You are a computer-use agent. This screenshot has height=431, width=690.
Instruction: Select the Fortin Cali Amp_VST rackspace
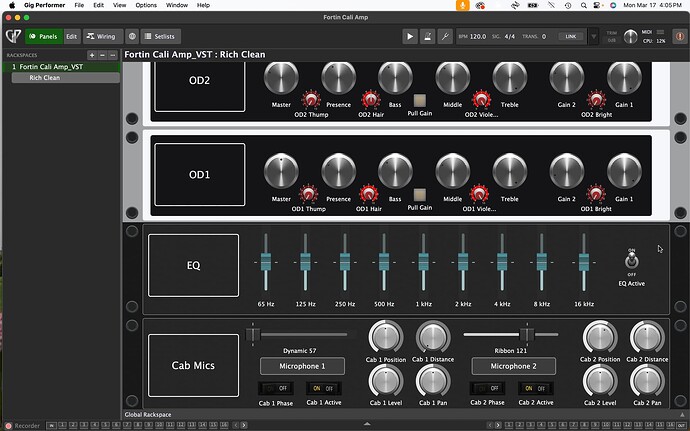coord(61,67)
